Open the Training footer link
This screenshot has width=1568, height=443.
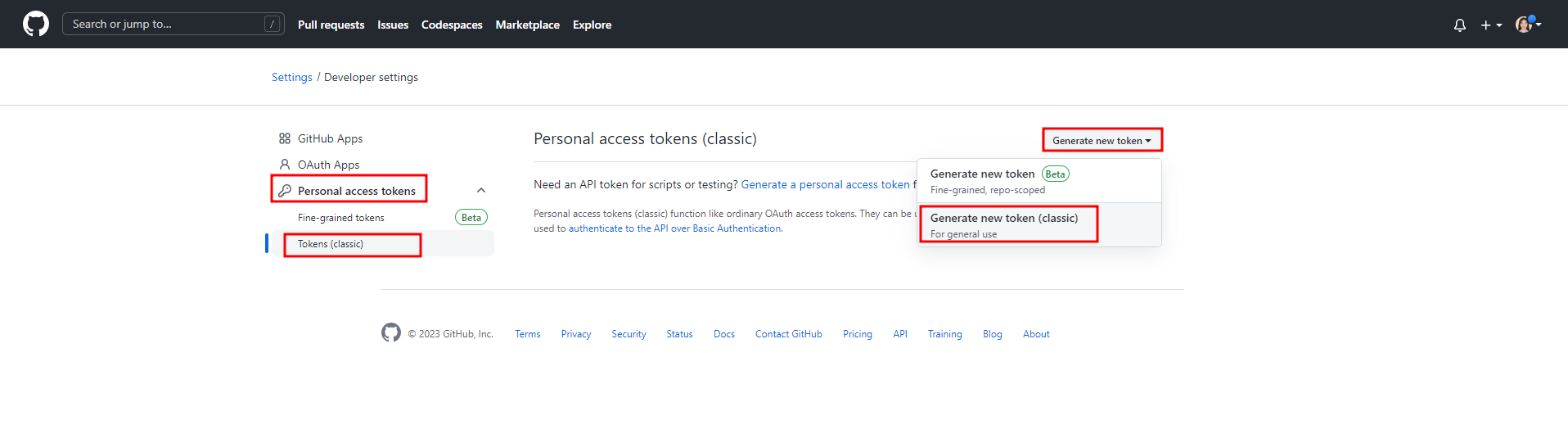click(x=945, y=334)
